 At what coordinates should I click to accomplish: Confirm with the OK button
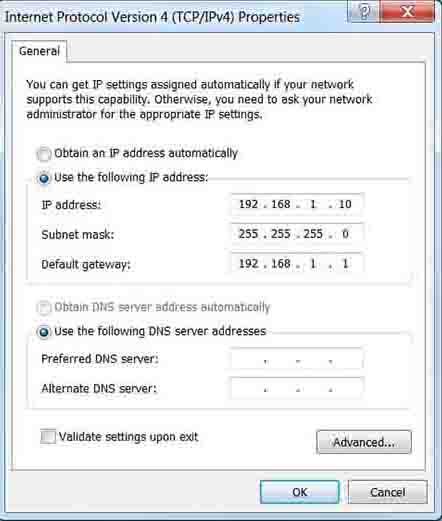coord(300,492)
